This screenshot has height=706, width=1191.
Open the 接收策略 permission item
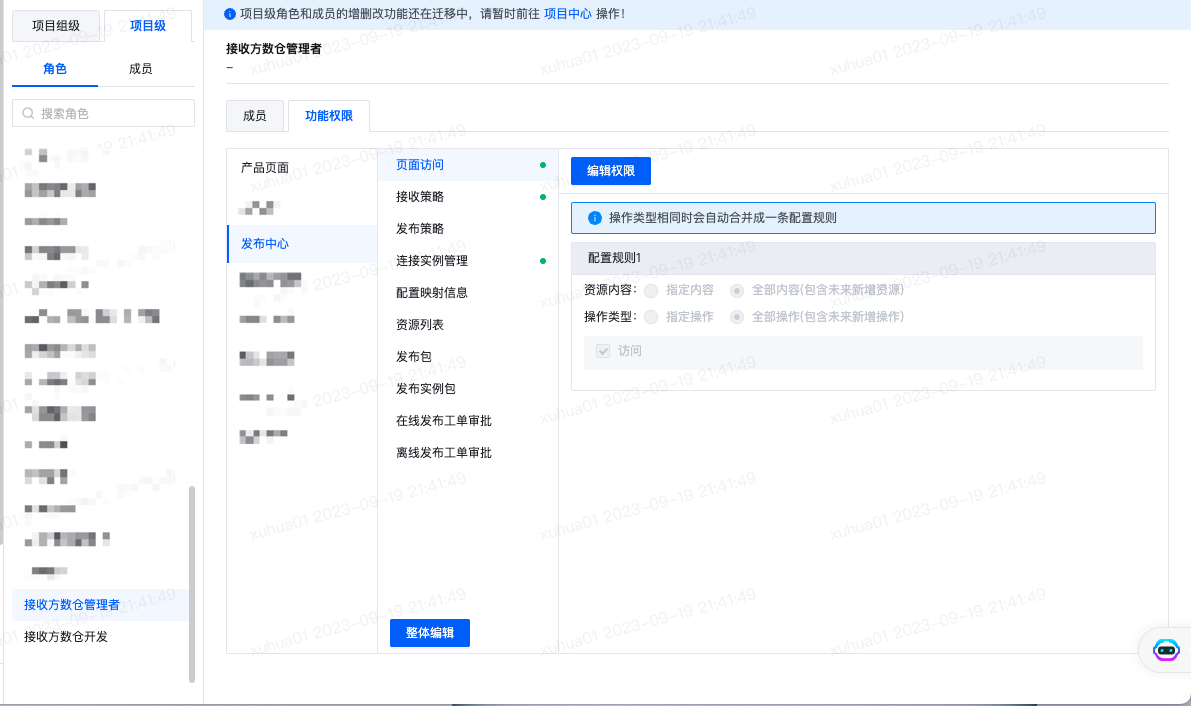[468, 197]
